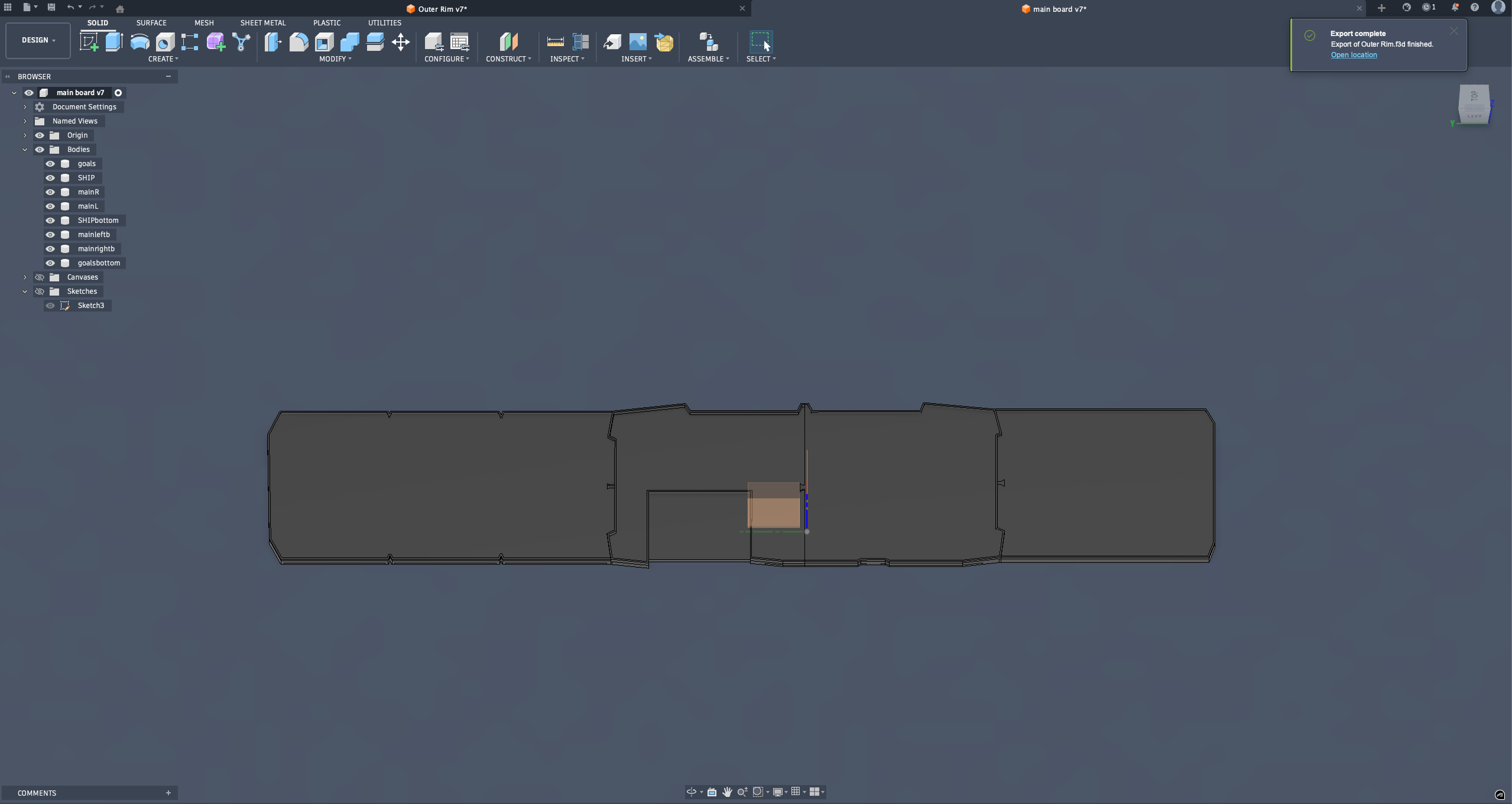Expand the Named Views folder
The height and width of the screenshot is (804, 1512).
point(25,121)
